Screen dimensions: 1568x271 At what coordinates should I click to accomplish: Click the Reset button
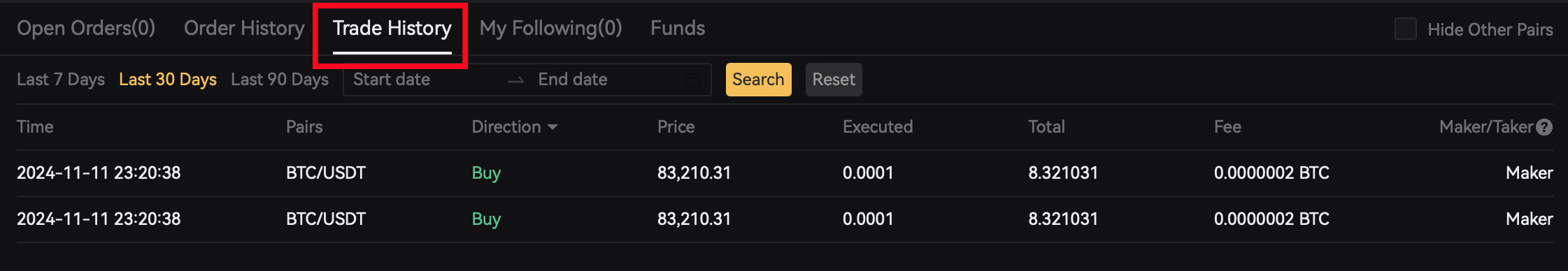[x=834, y=80]
